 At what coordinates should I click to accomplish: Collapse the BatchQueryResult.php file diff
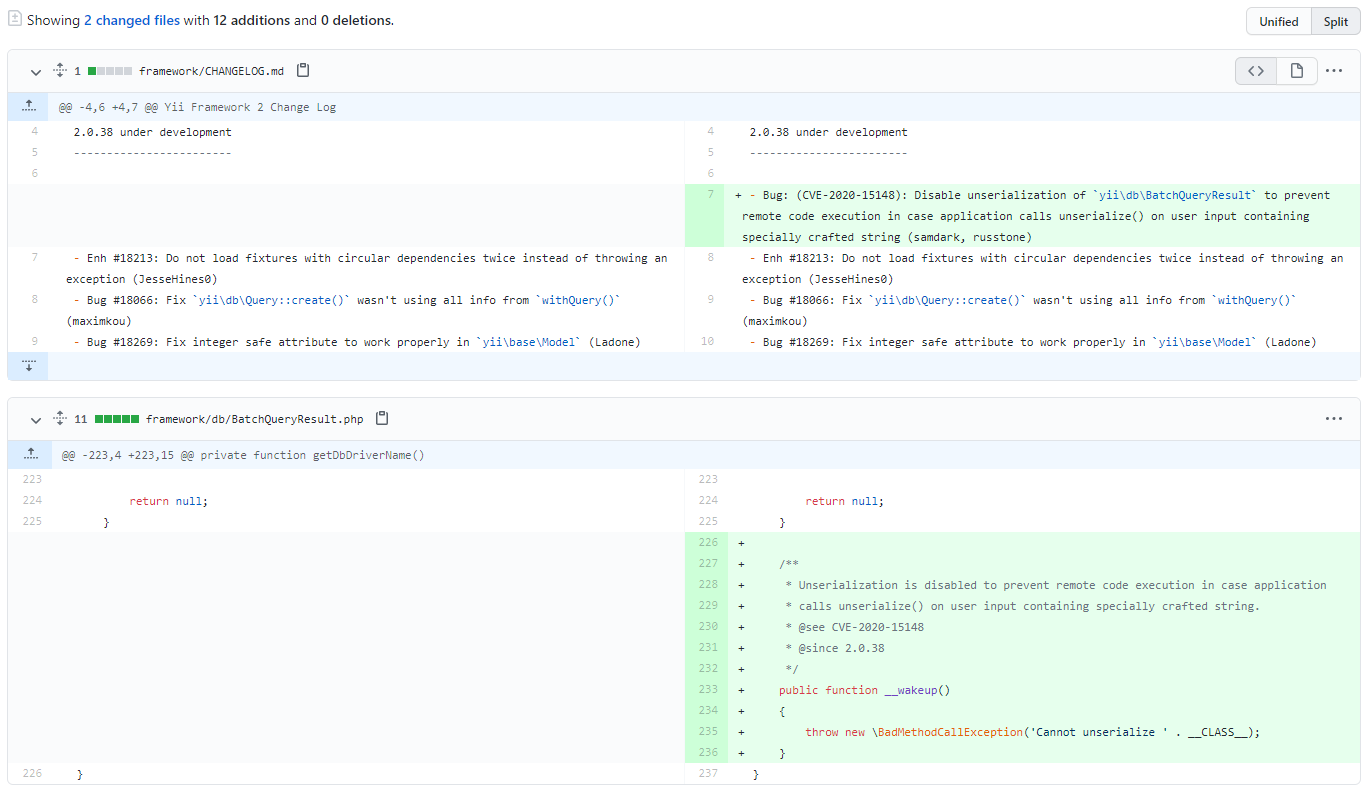pyautogui.click(x=35, y=419)
